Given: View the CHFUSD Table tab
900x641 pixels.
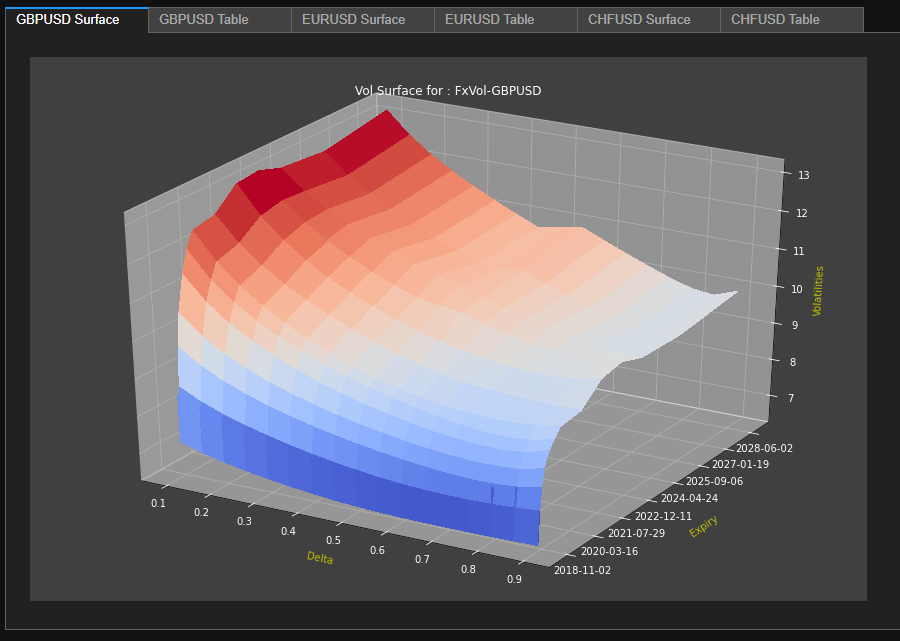Looking at the screenshot, I should 775,19.
